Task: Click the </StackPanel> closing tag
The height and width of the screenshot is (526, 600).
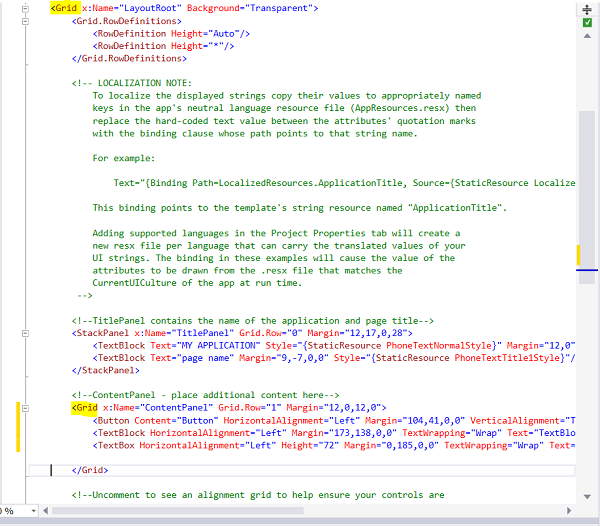Action: click(x=106, y=371)
